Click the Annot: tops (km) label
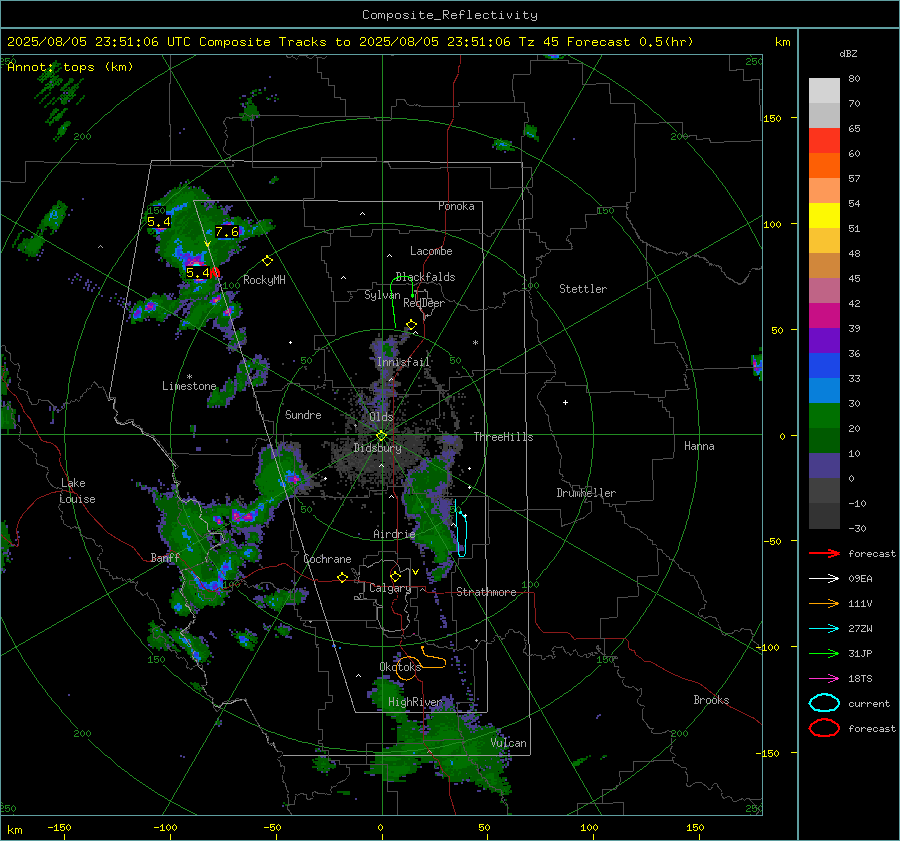 [70, 67]
